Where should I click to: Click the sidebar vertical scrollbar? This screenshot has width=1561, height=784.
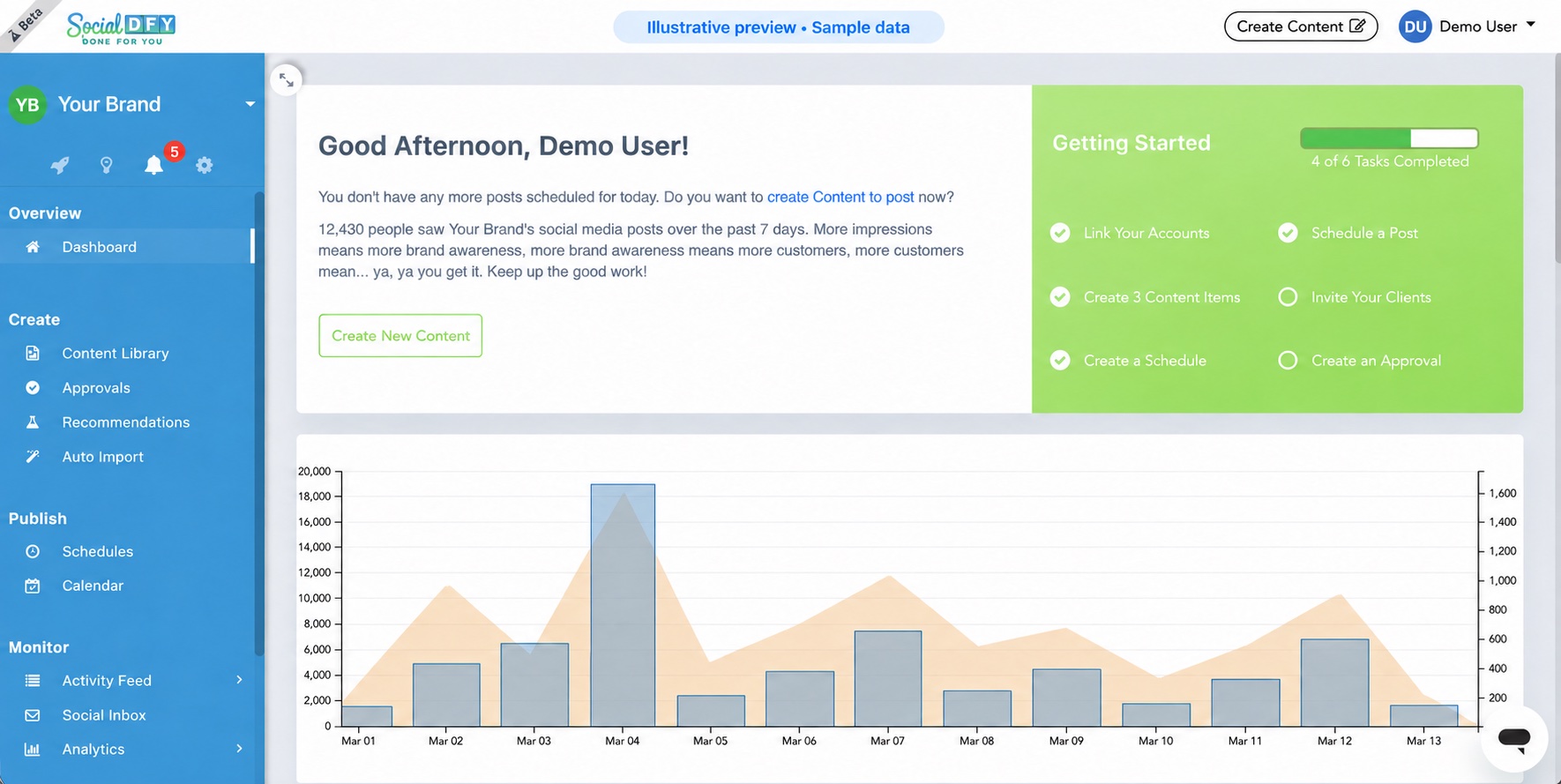(259, 423)
